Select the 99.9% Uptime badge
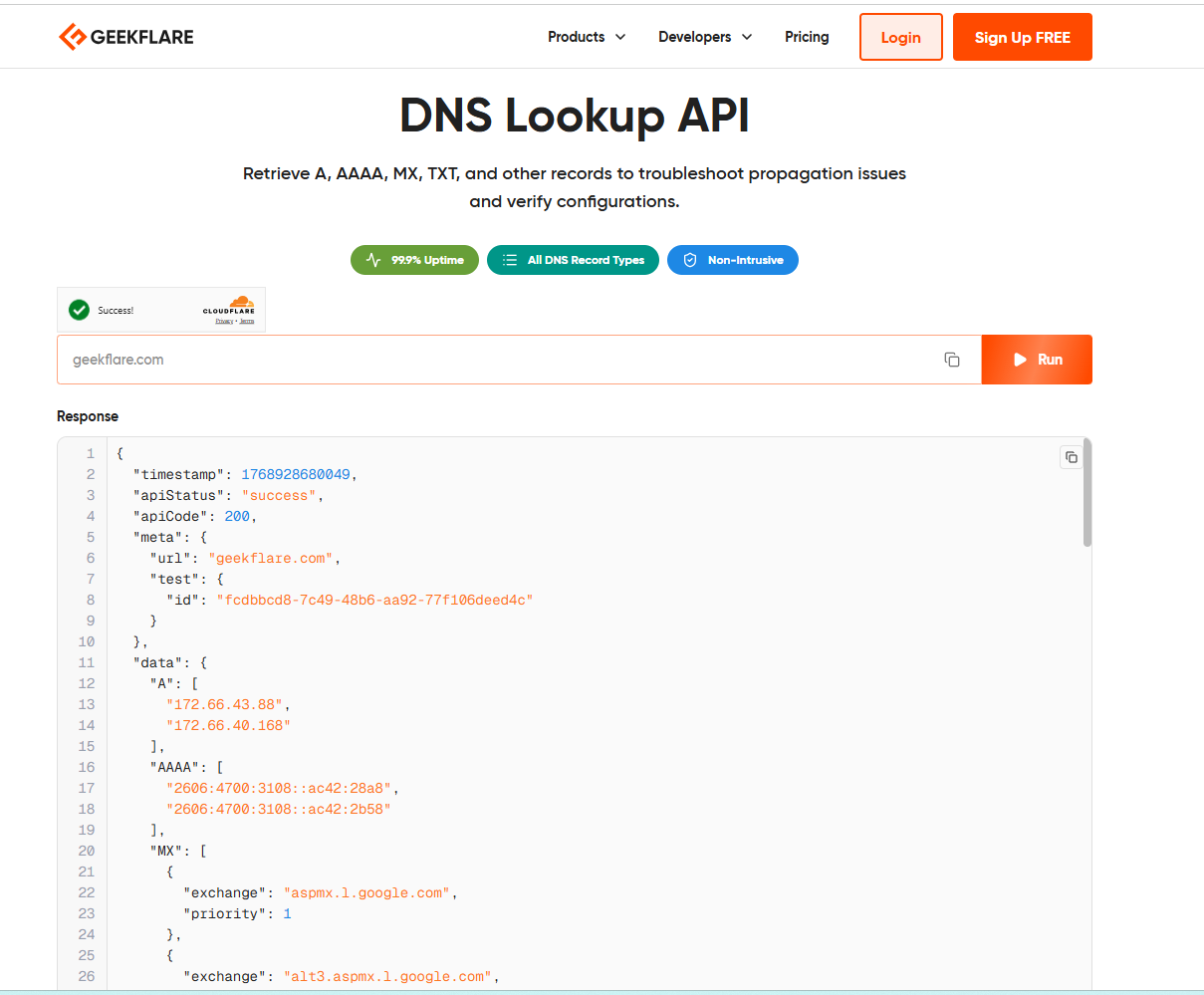This screenshot has height=995, width=1204. [x=414, y=260]
